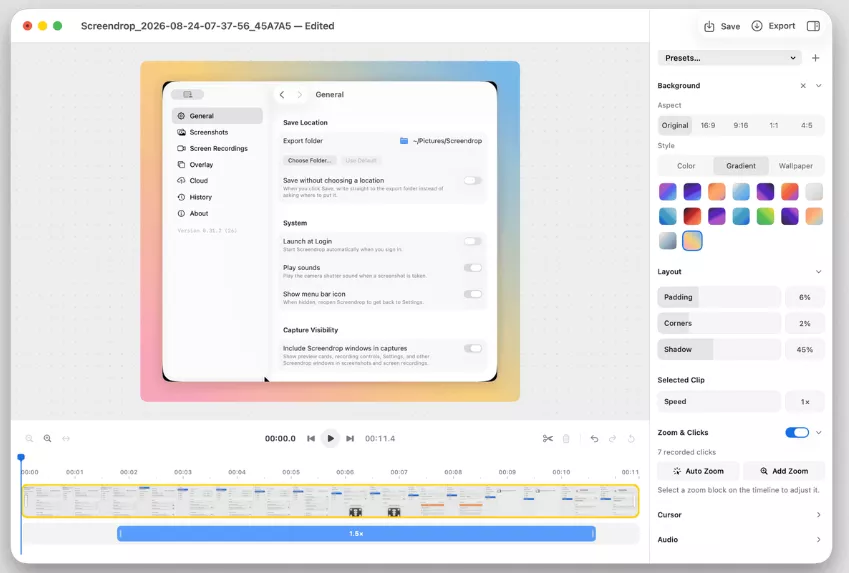Open Cloud in preview sidebar
The image size is (849, 573).
(217, 181)
